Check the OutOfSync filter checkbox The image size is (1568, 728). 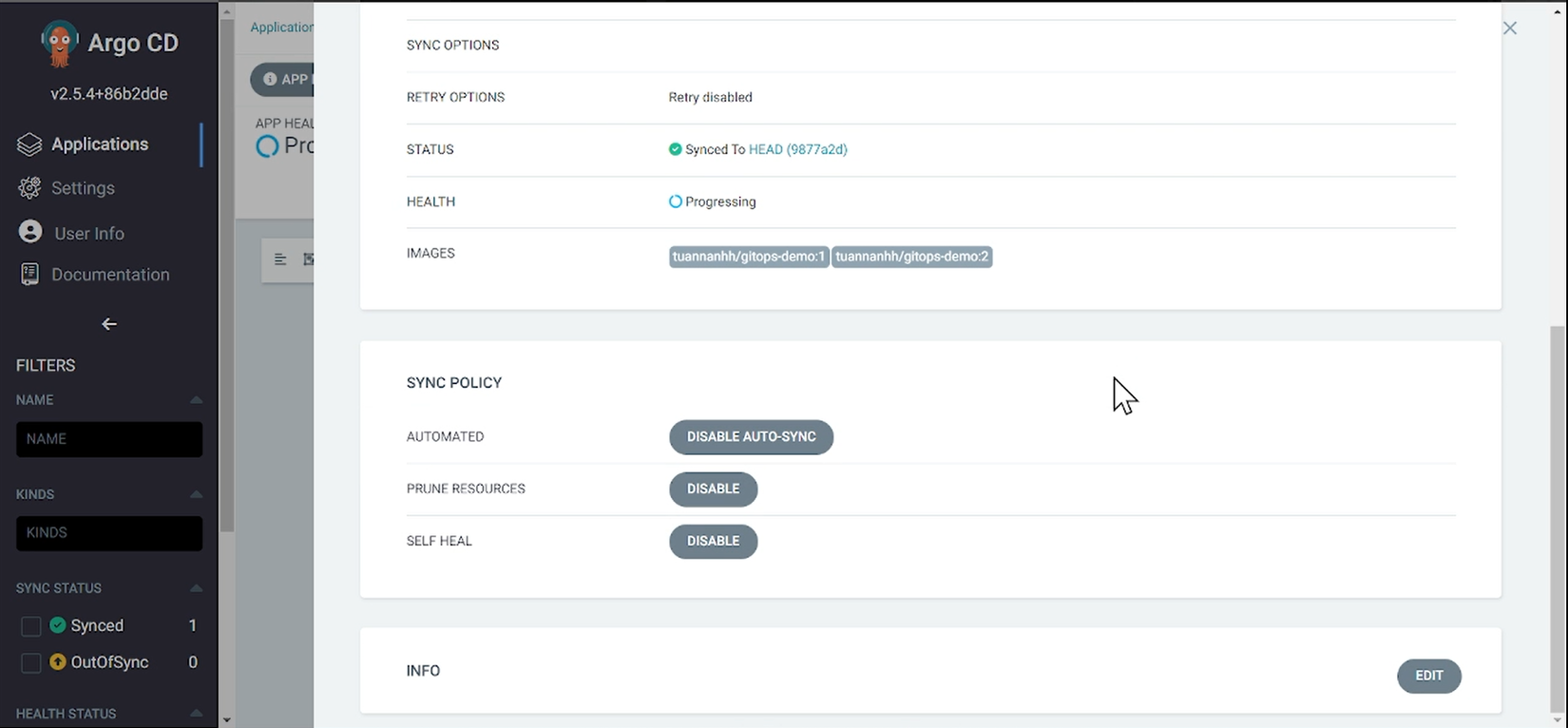tap(31, 662)
